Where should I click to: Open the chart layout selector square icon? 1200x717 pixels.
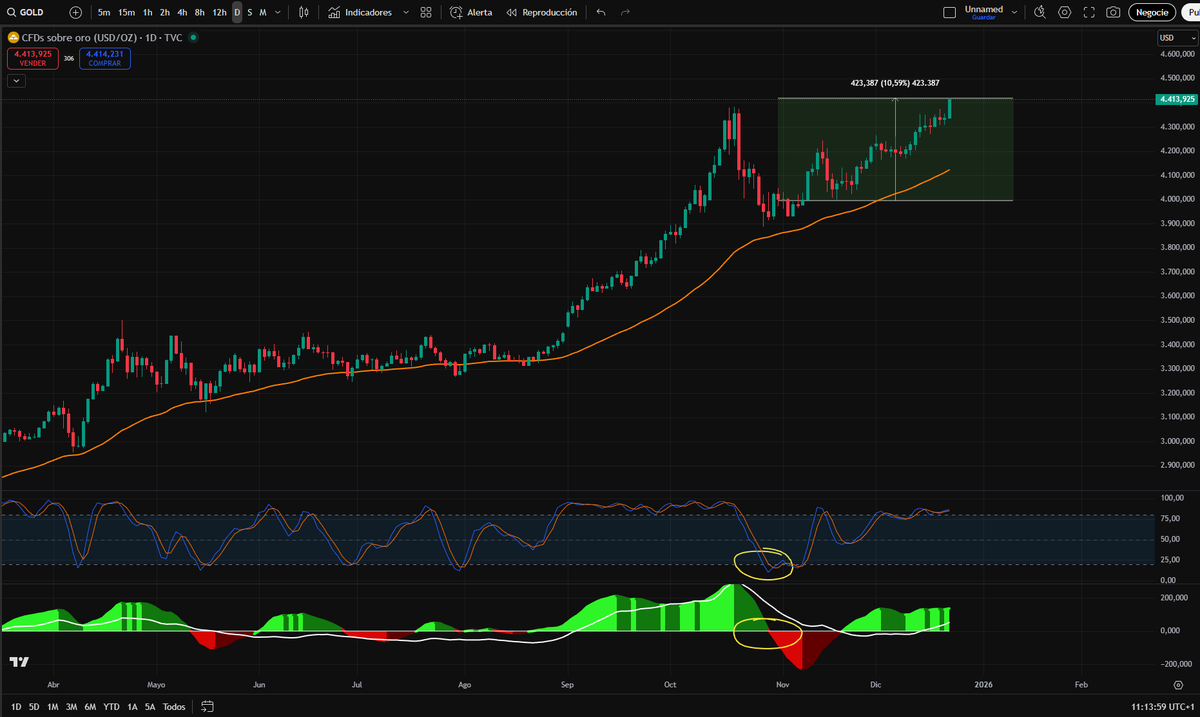(x=949, y=12)
